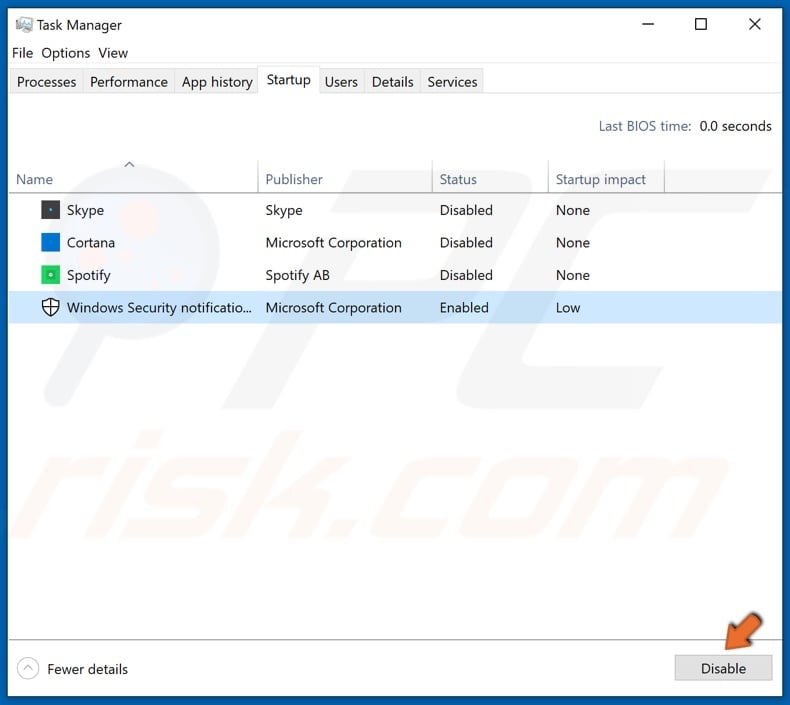Screen dimensions: 790x705
Task: Switch to the App history tab
Action: click(x=217, y=82)
